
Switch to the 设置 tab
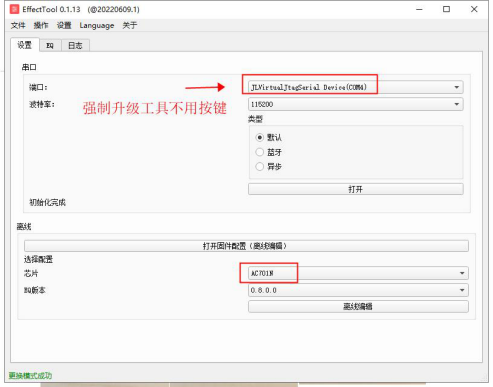(25, 45)
